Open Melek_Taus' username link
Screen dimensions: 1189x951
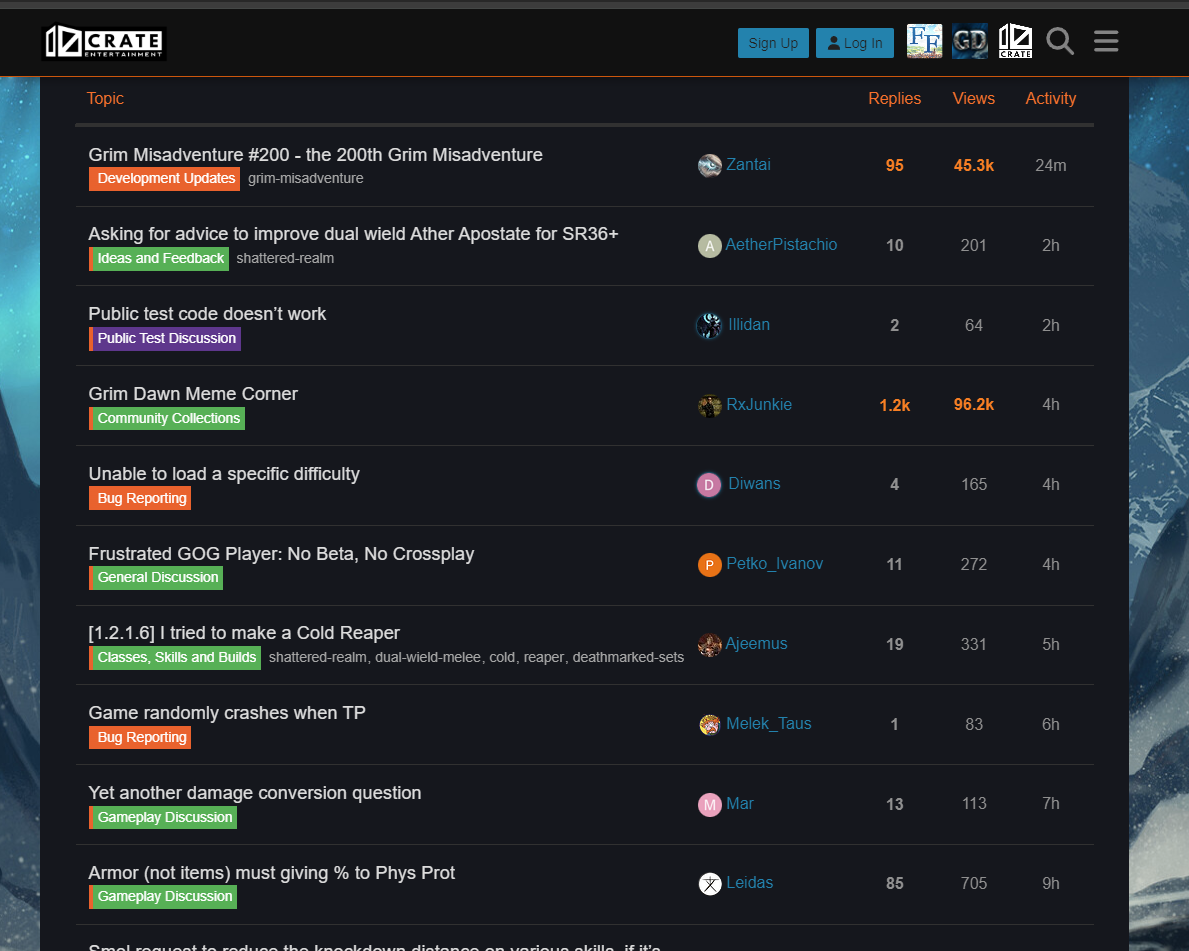pos(768,724)
